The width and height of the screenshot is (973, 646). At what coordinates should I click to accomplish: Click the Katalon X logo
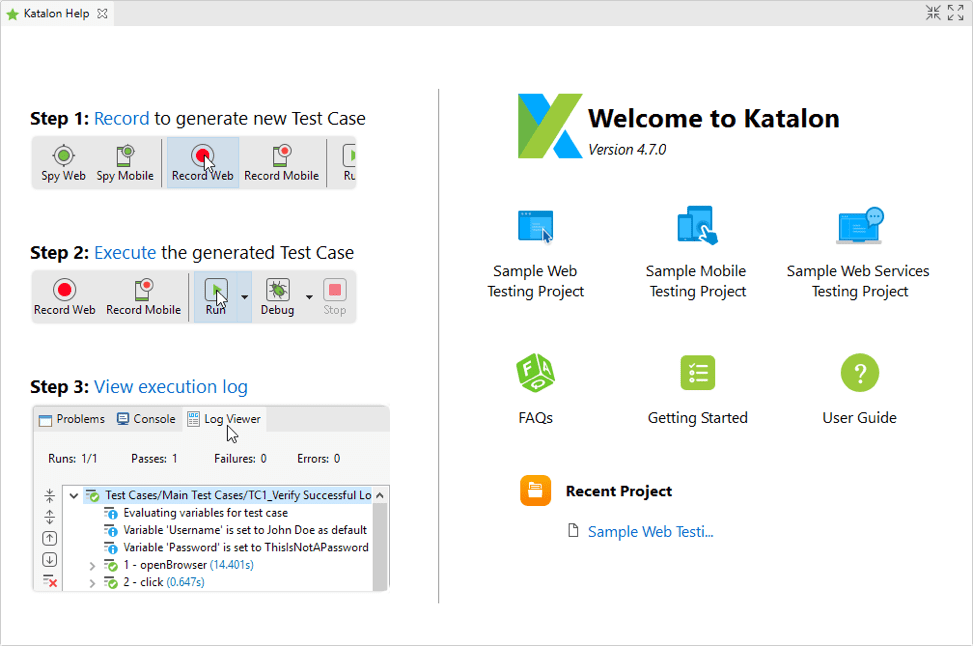pyautogui.click(x=550, y=126)
